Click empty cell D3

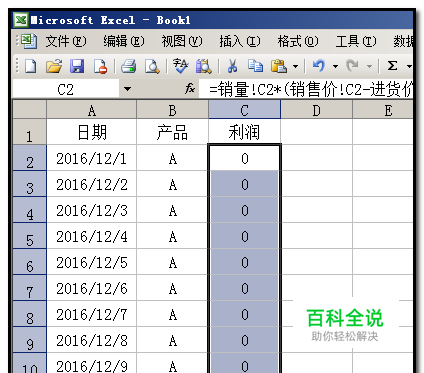[x=316, y=184]
